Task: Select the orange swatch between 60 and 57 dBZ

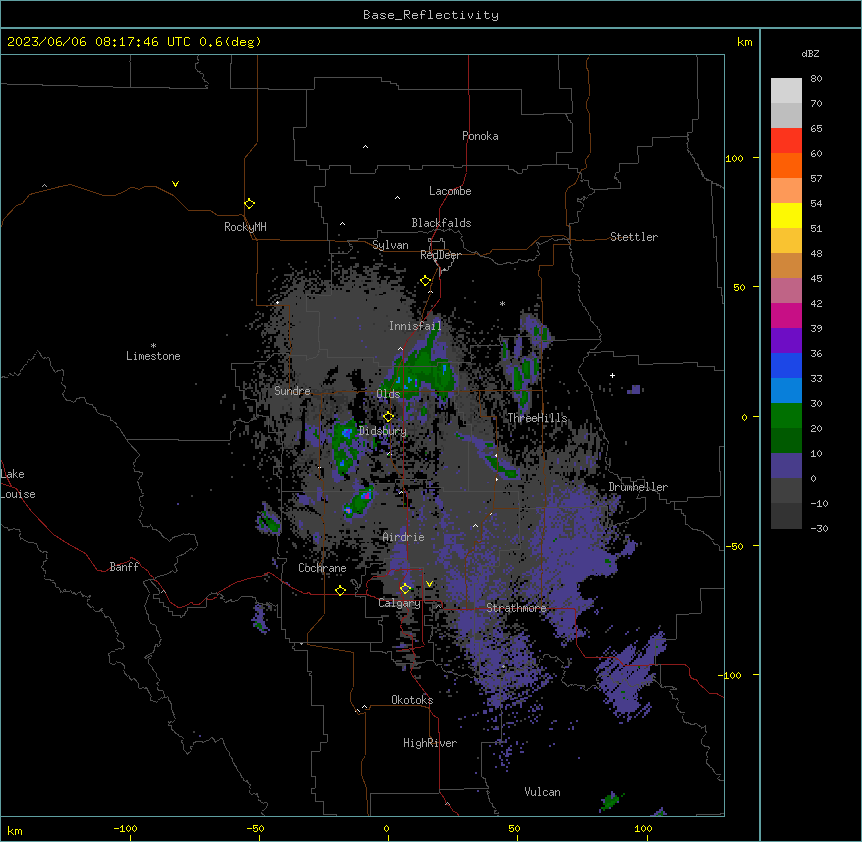Action: point(786,165)
